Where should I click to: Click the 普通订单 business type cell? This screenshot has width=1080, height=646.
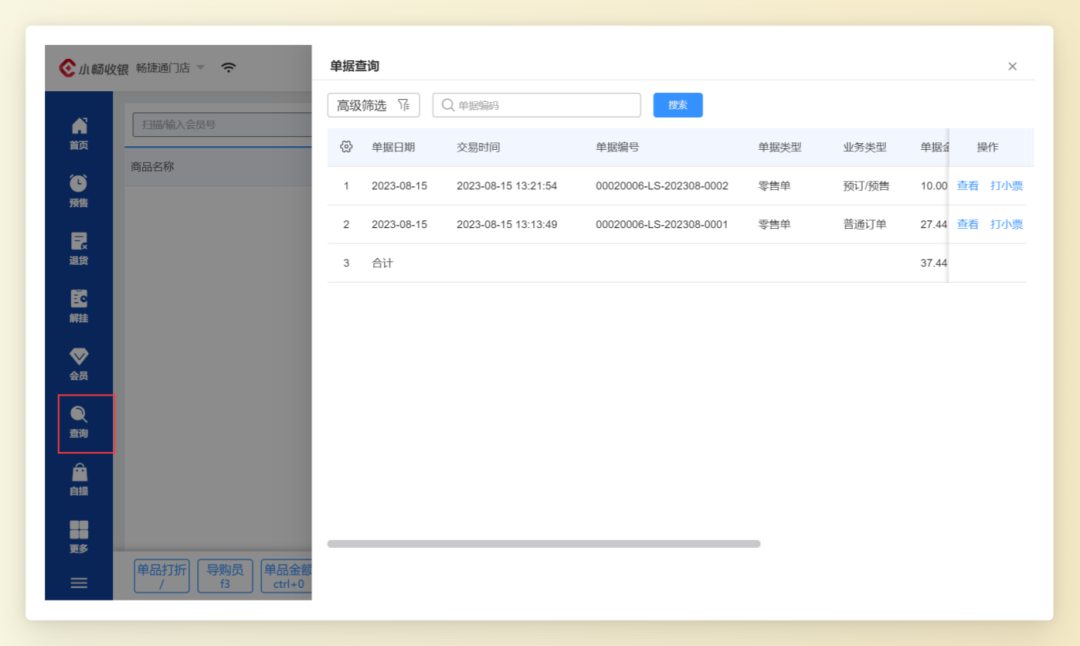[864, 225]
